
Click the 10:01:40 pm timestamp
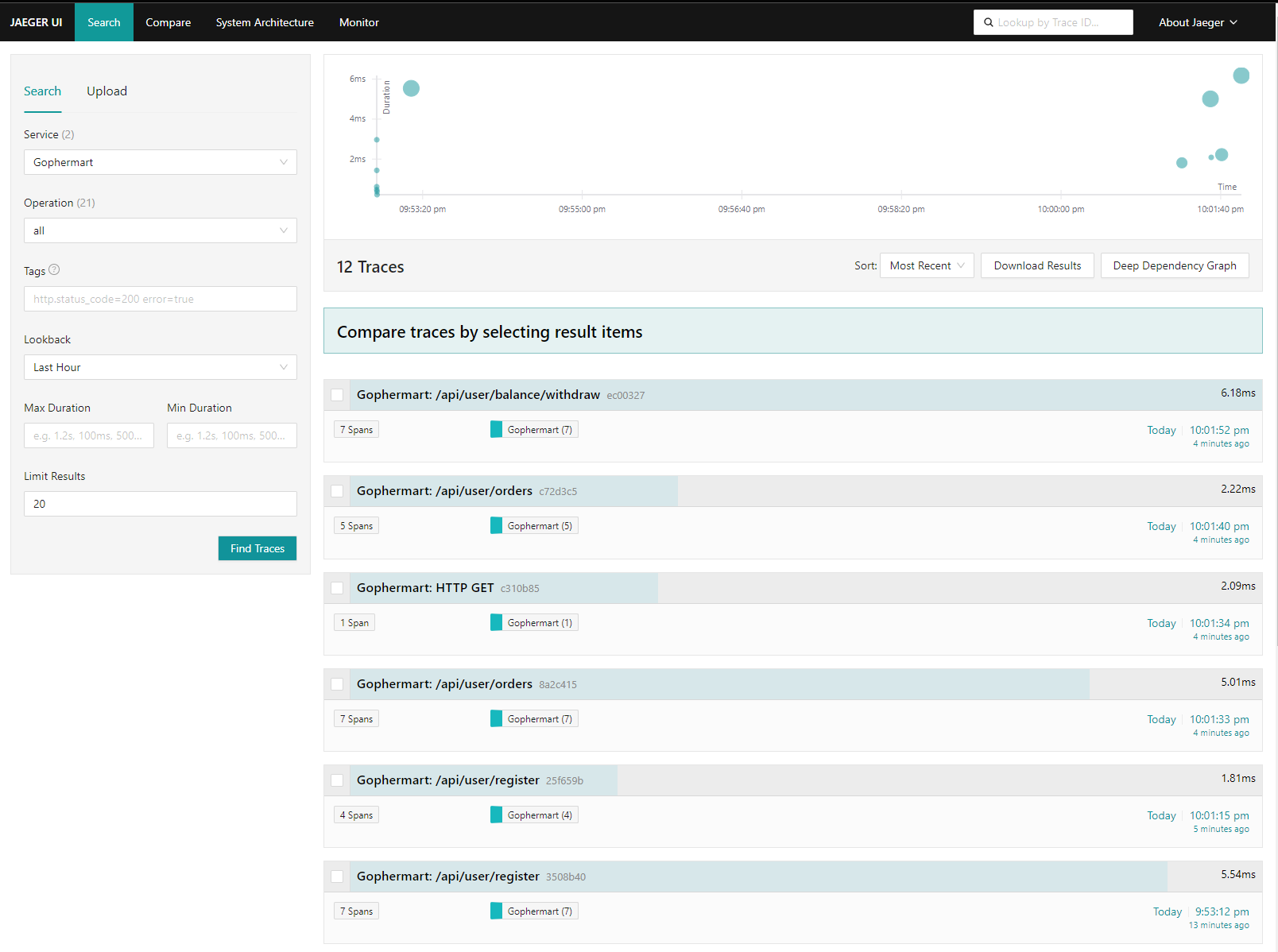click(x=1219, y=526)
